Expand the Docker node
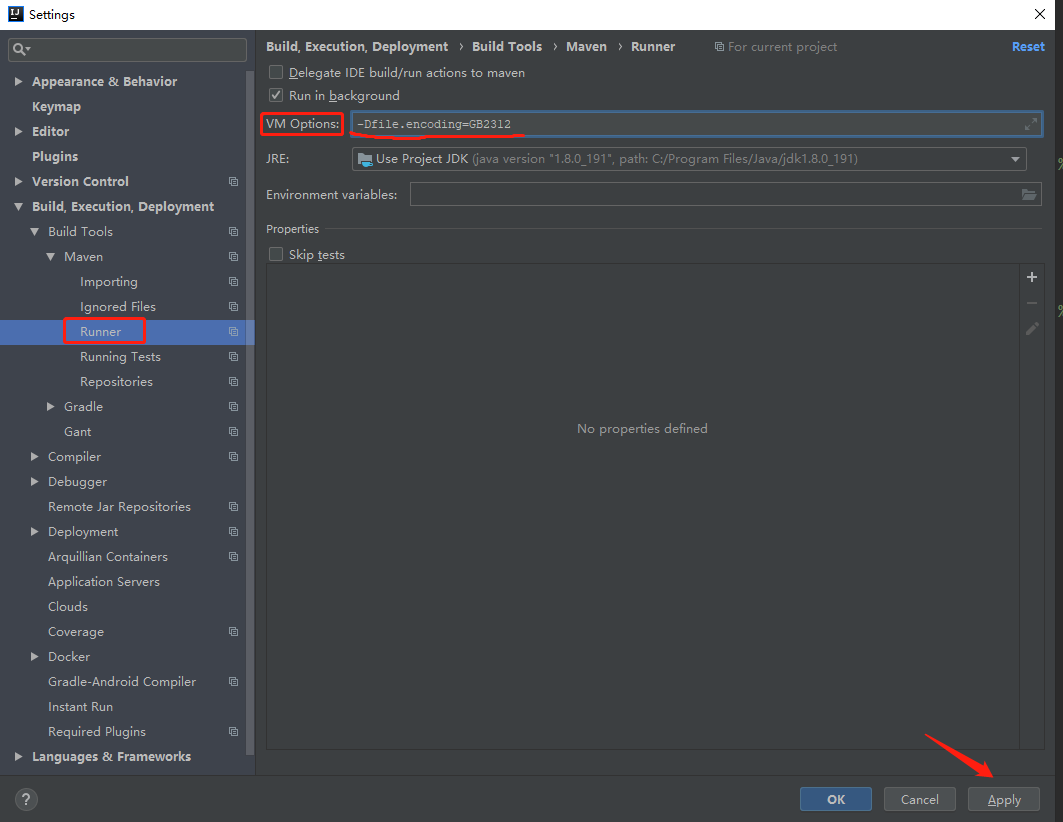Screen dimensions: 1063x822 (35, 657)
